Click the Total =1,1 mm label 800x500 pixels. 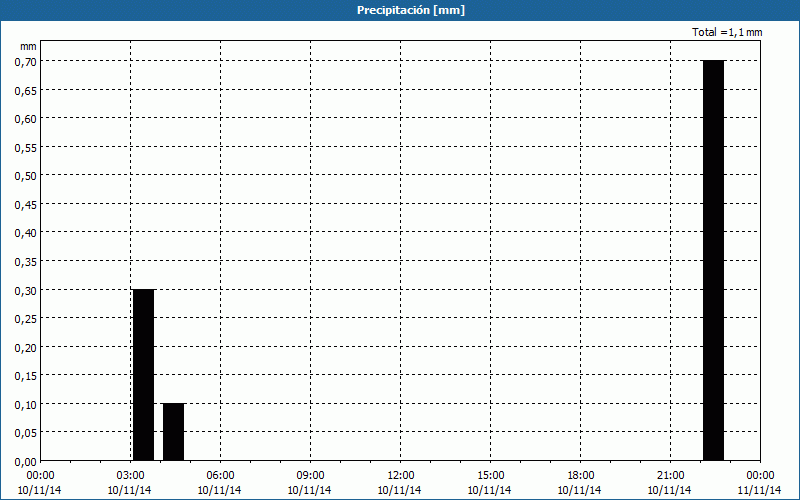(x=727, y=33)
